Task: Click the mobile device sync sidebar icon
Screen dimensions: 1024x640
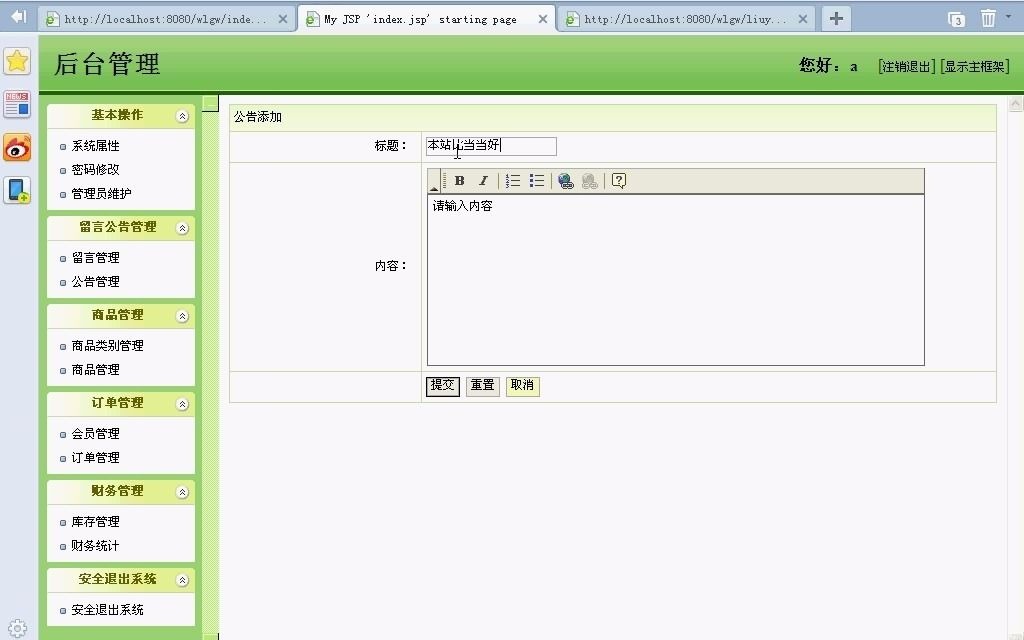Action: [16, 190]
